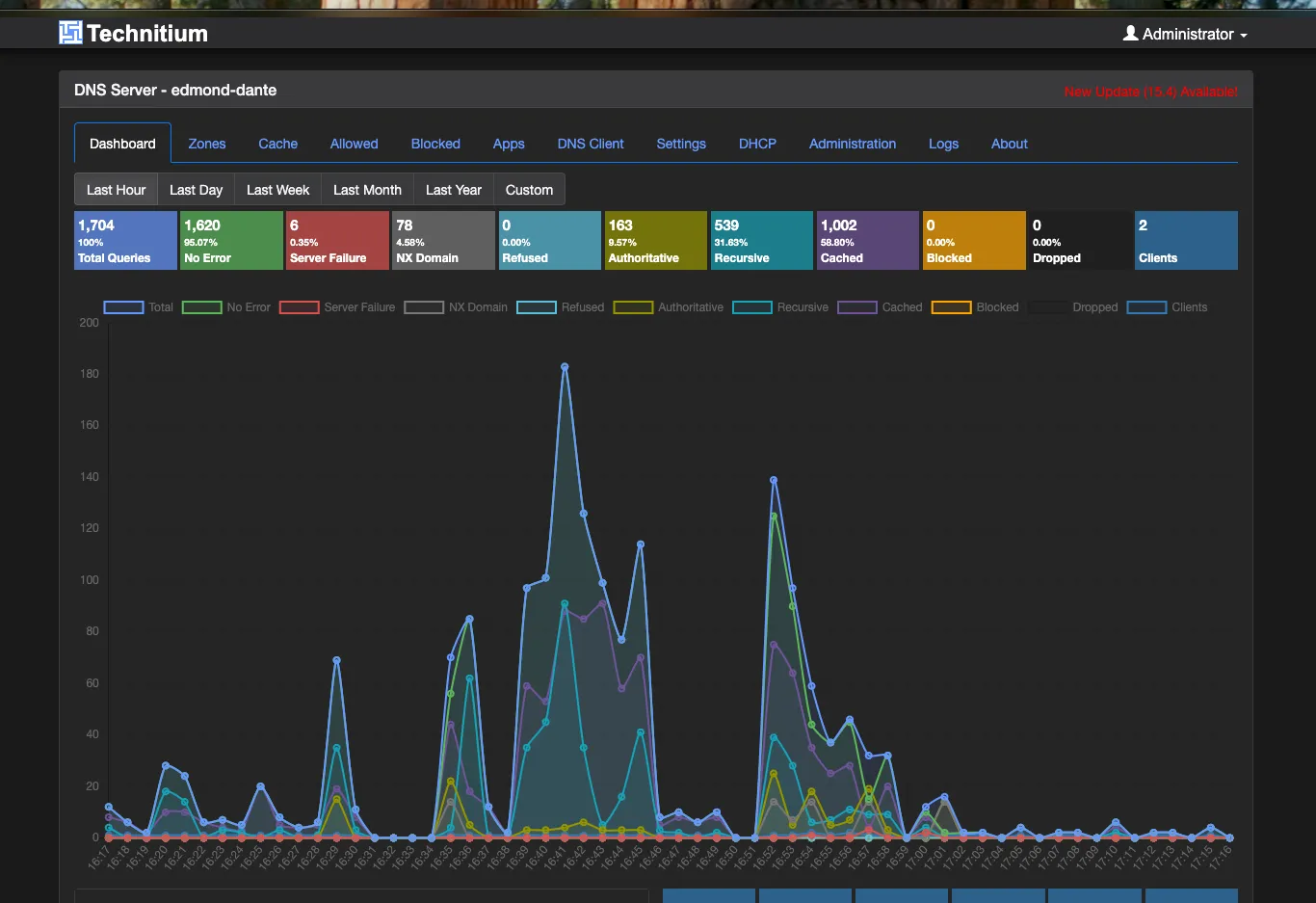
Task: Click the Blocked stats tile
Action: click(974, 241)
